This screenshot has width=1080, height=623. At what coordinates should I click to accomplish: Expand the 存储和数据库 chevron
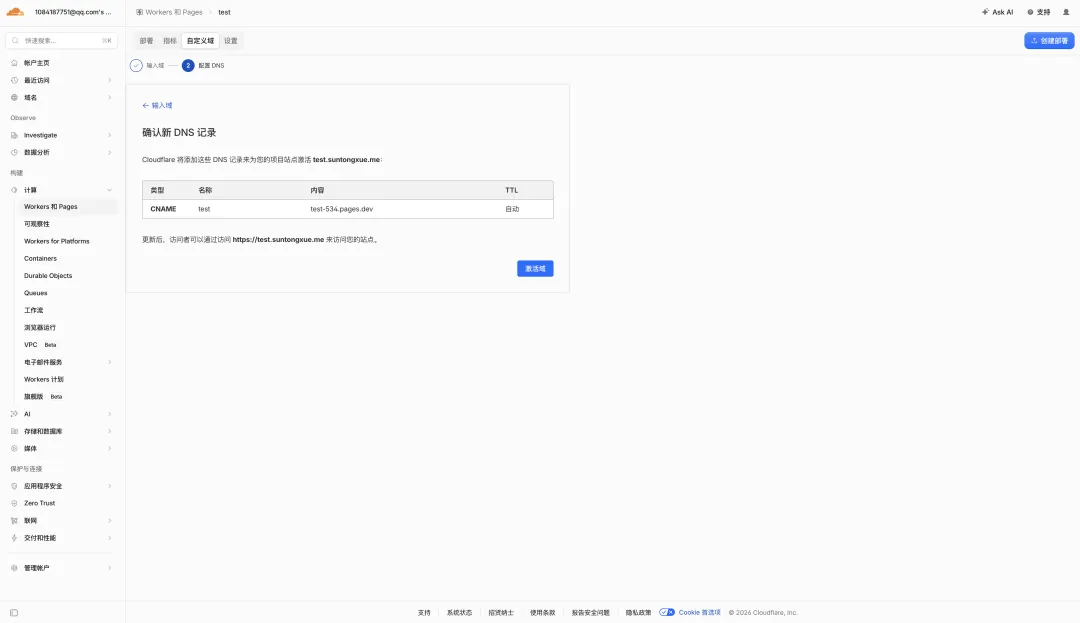coord(110,432)
